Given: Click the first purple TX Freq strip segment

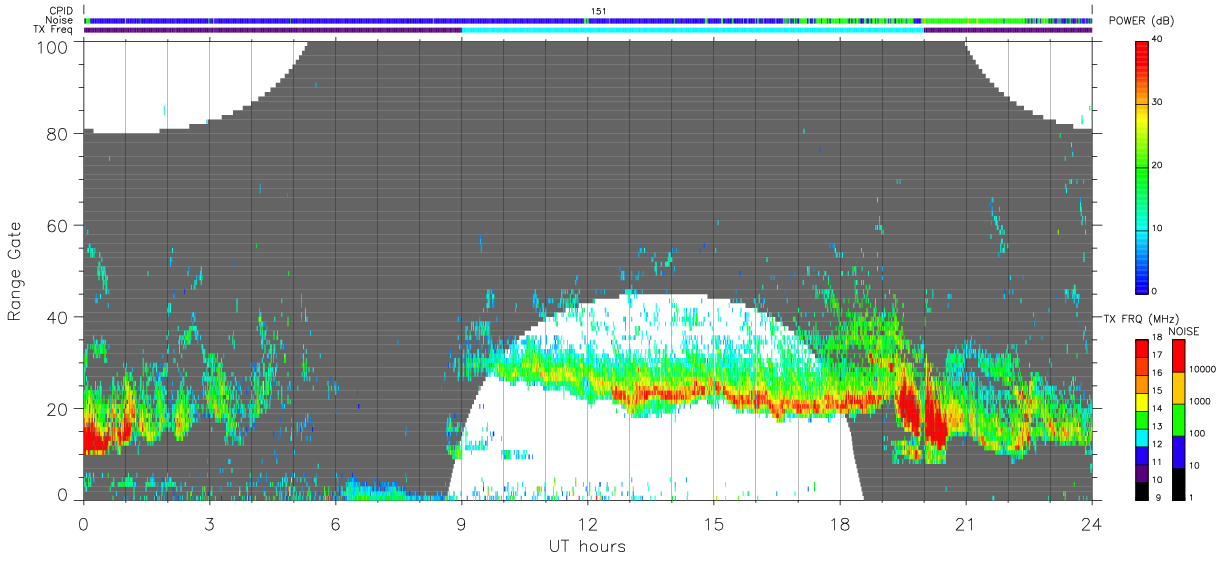Looking at the screenshot, I should tap(273, 30).
